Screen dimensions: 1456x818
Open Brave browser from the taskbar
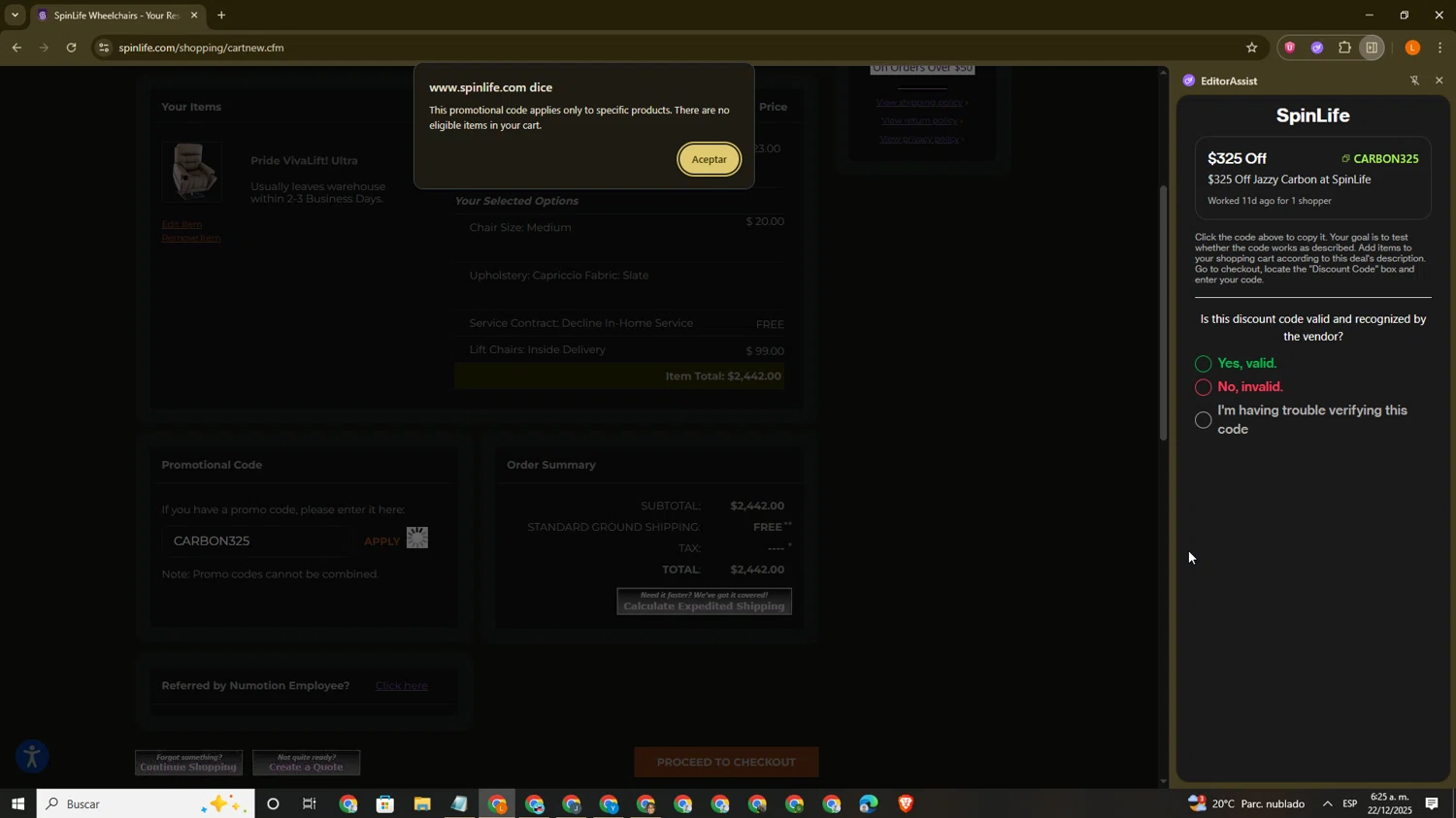905,803
